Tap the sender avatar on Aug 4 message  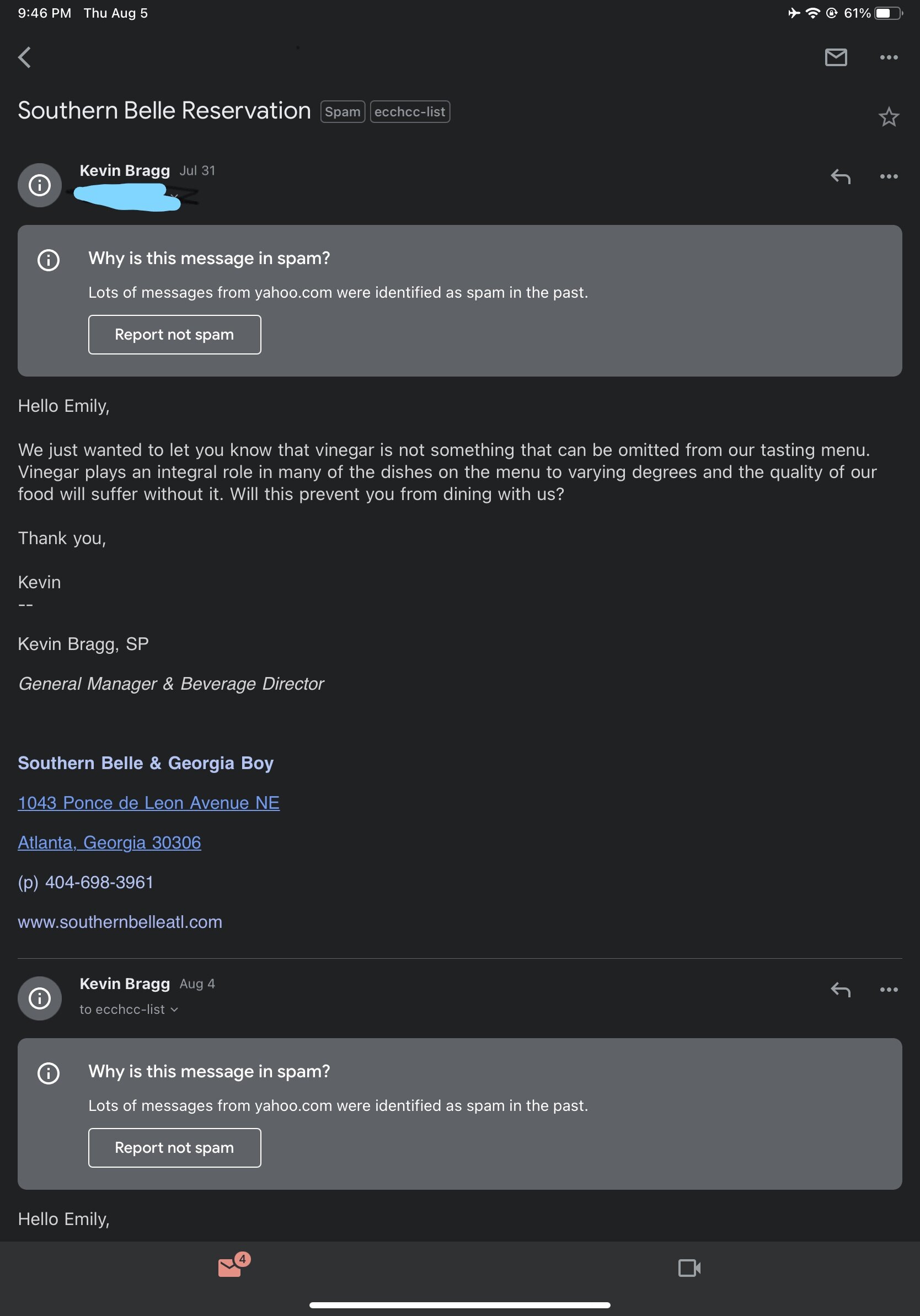click(40, 998)
